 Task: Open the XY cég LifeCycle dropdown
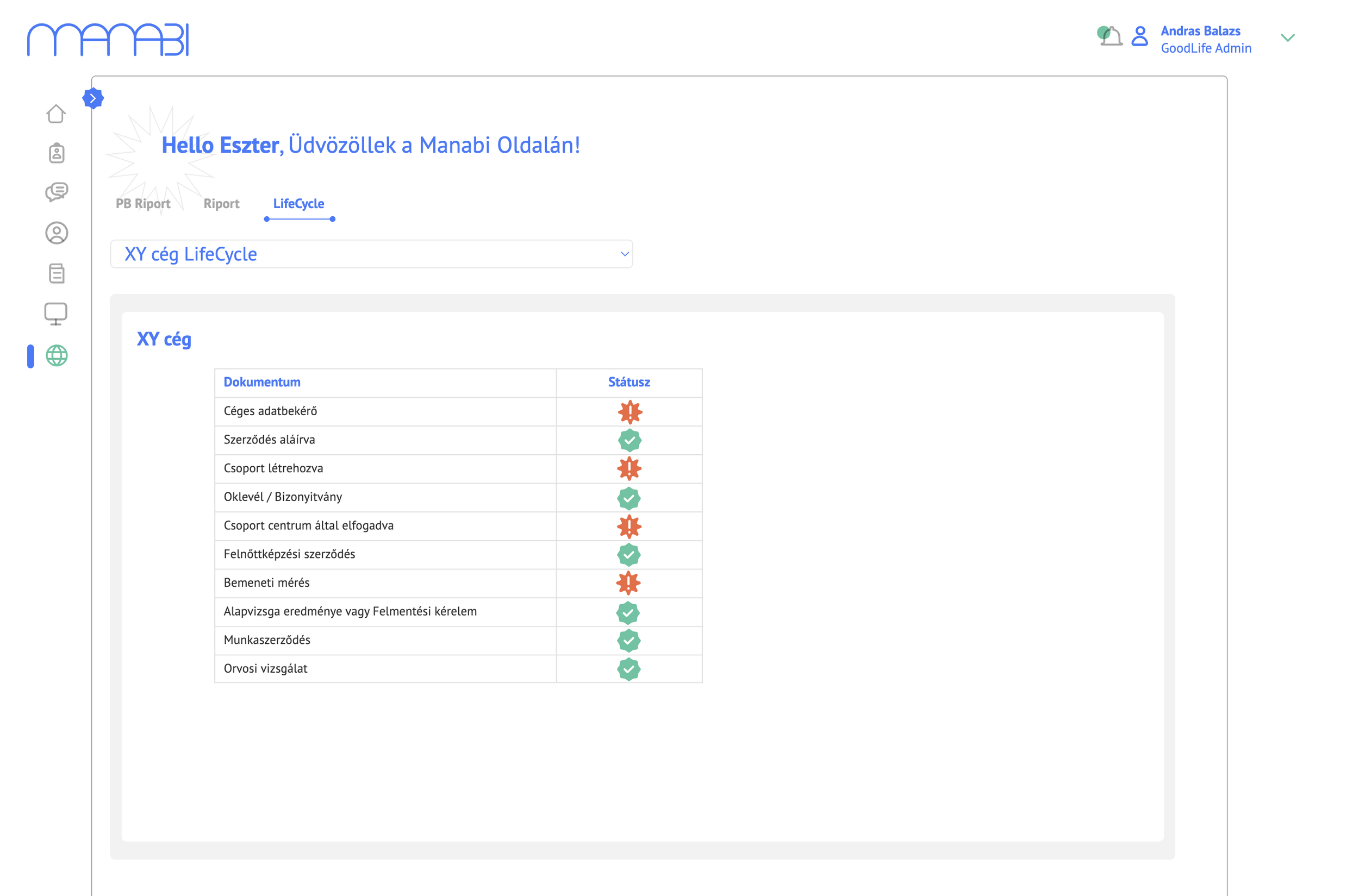coord(372,254)
